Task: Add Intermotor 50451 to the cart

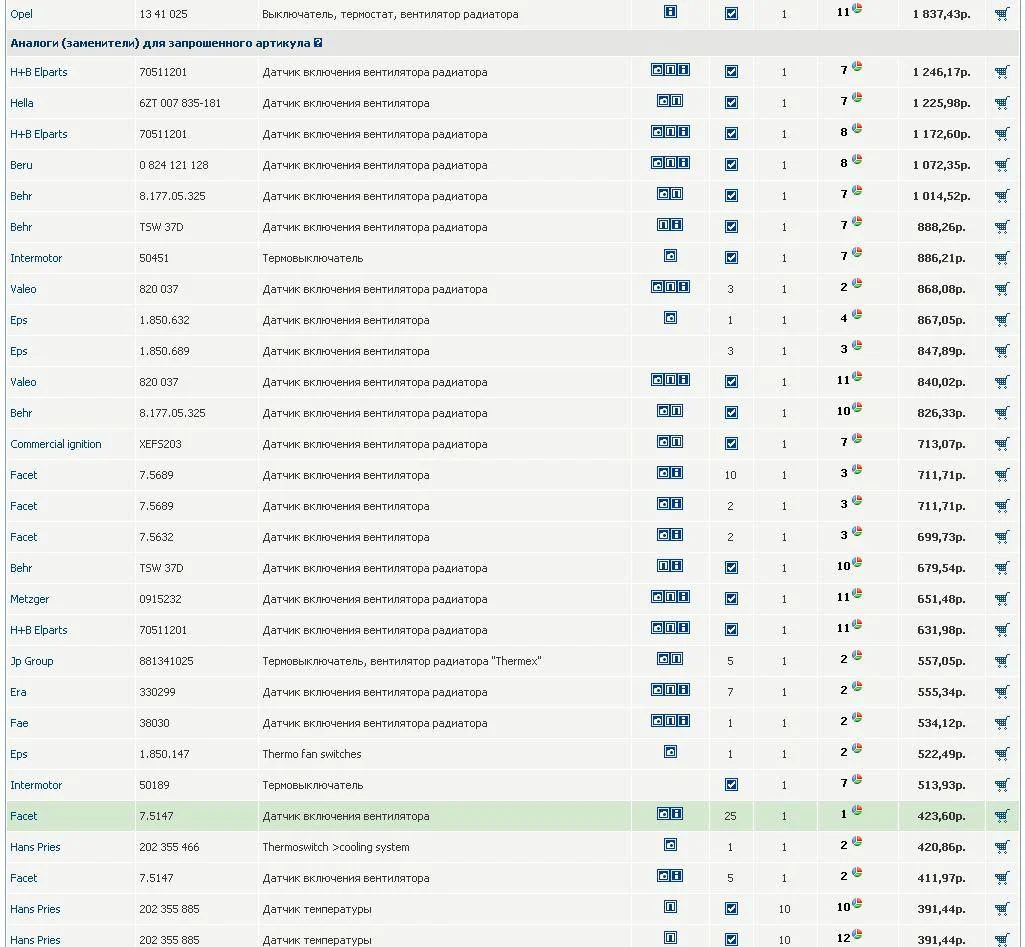Action: click(x=1001, y=258)
